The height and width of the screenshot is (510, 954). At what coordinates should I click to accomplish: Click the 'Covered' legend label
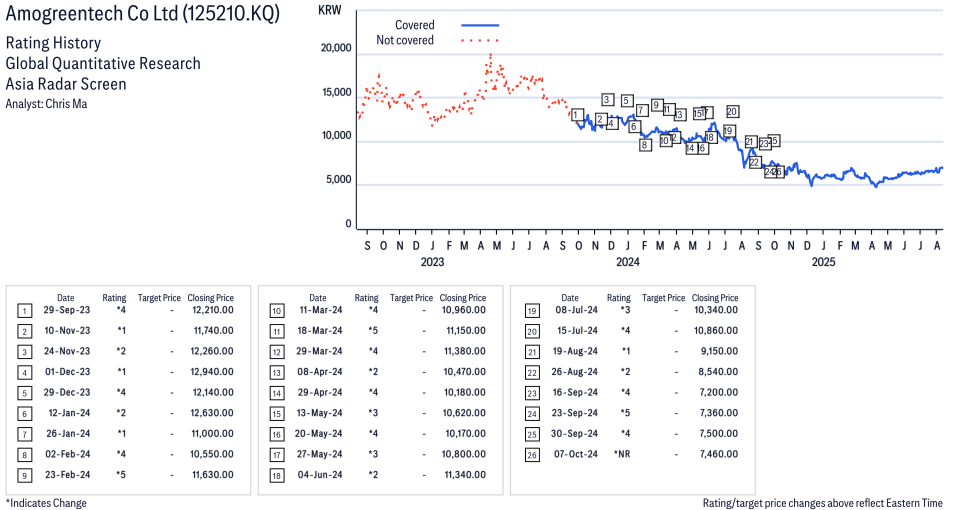pyautogui.click(x=414, y=25)
